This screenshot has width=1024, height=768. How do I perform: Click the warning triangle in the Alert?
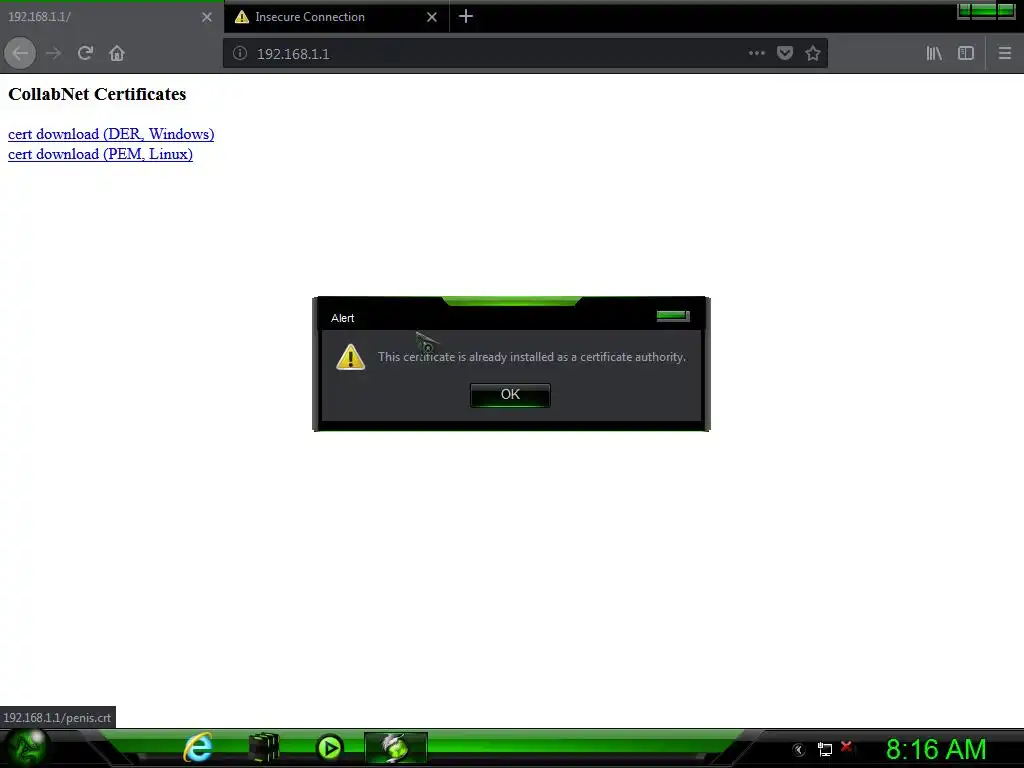(351, 357)
